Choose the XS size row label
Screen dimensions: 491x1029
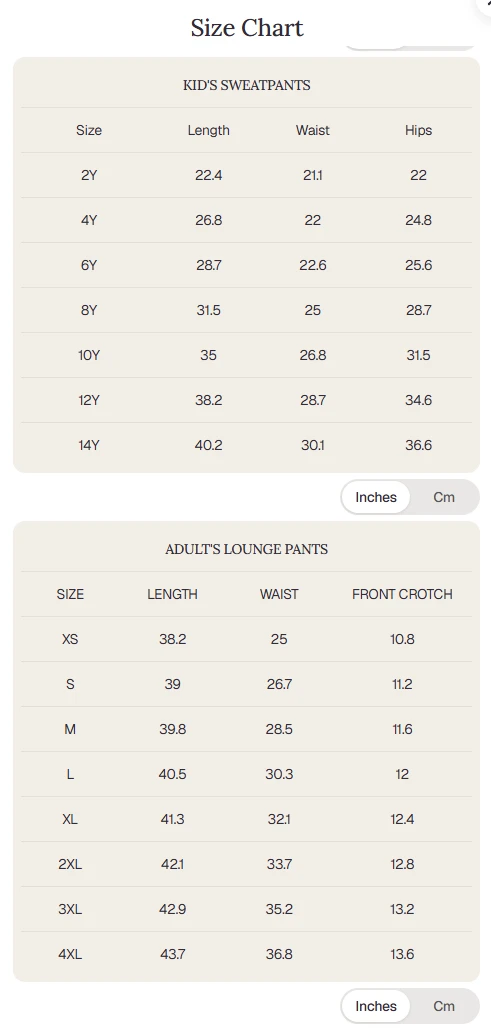(x=70, y=639)
